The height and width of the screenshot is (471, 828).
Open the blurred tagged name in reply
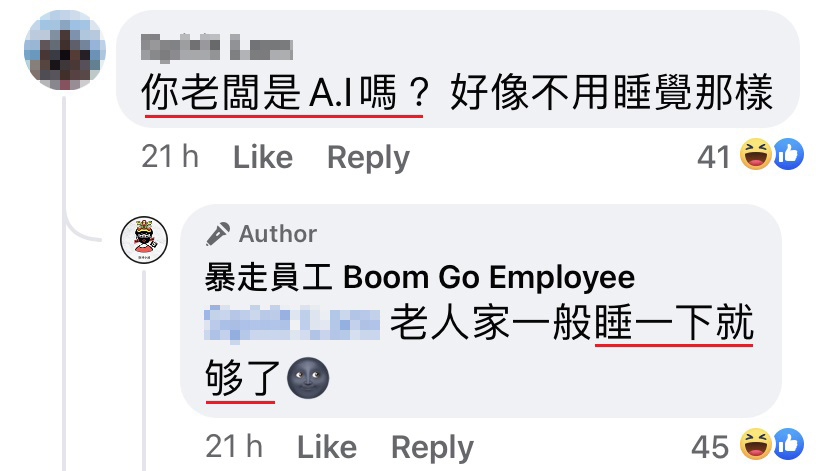coord(292,323)
